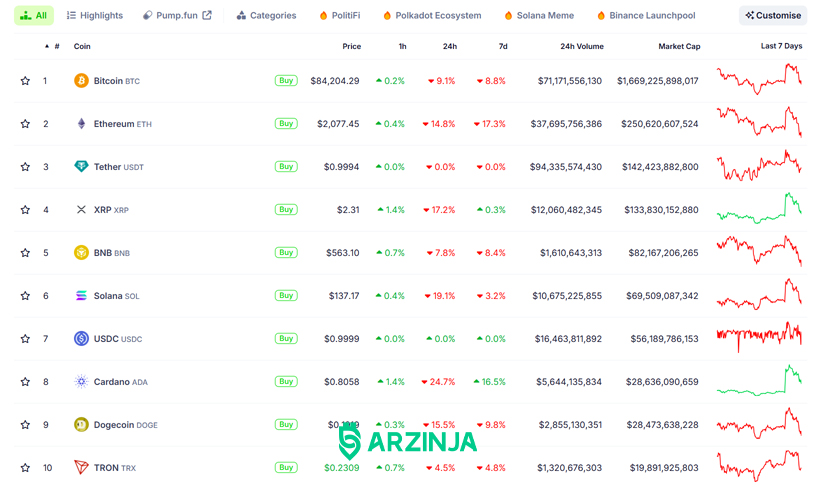
Task: Add Cardano to favorites via star
Action: pos(25,382)
